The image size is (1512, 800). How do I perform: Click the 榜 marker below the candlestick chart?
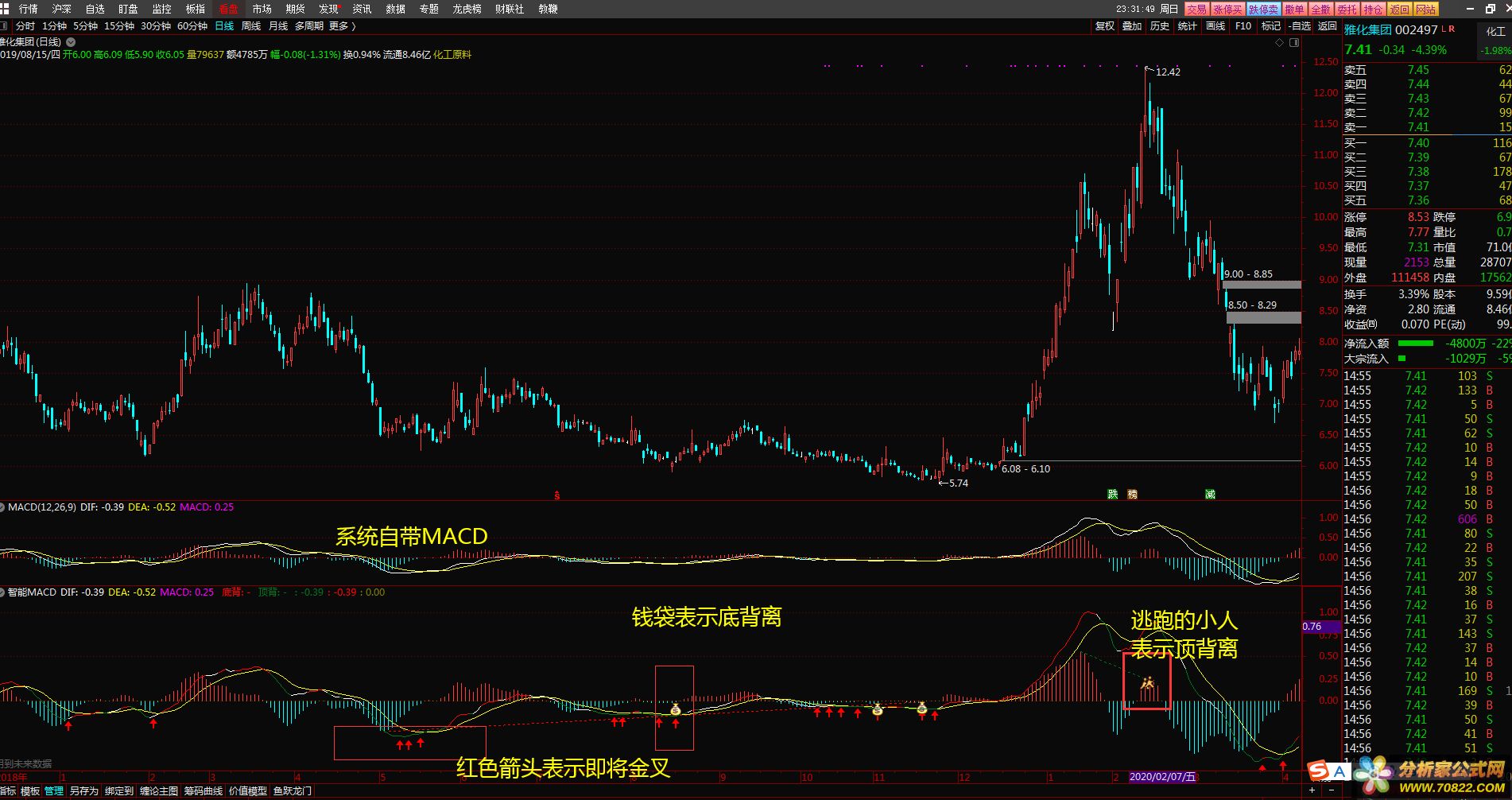(1133, 494)
